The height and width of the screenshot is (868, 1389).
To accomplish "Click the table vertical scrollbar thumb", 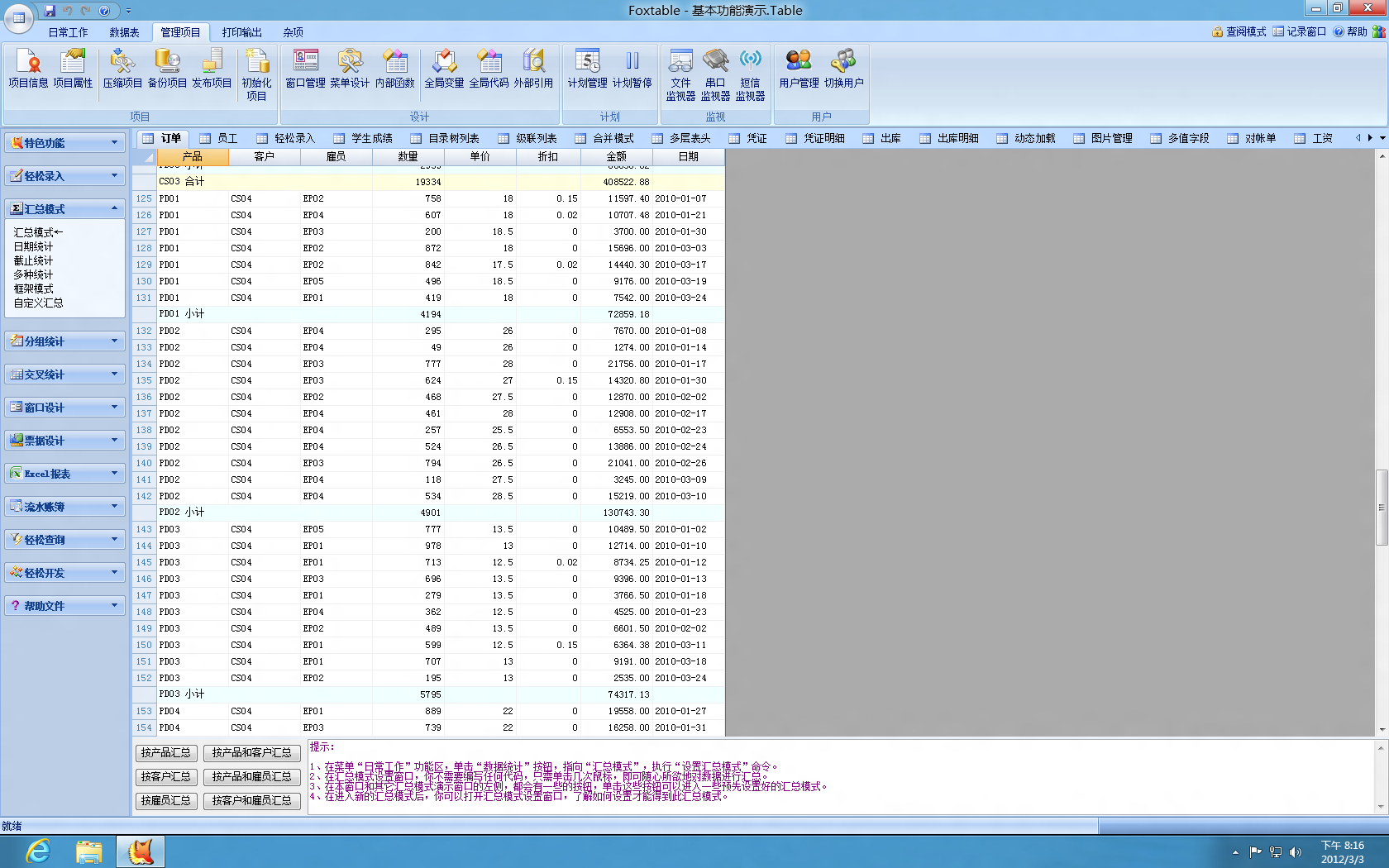I will click(x=1382, y=508).
